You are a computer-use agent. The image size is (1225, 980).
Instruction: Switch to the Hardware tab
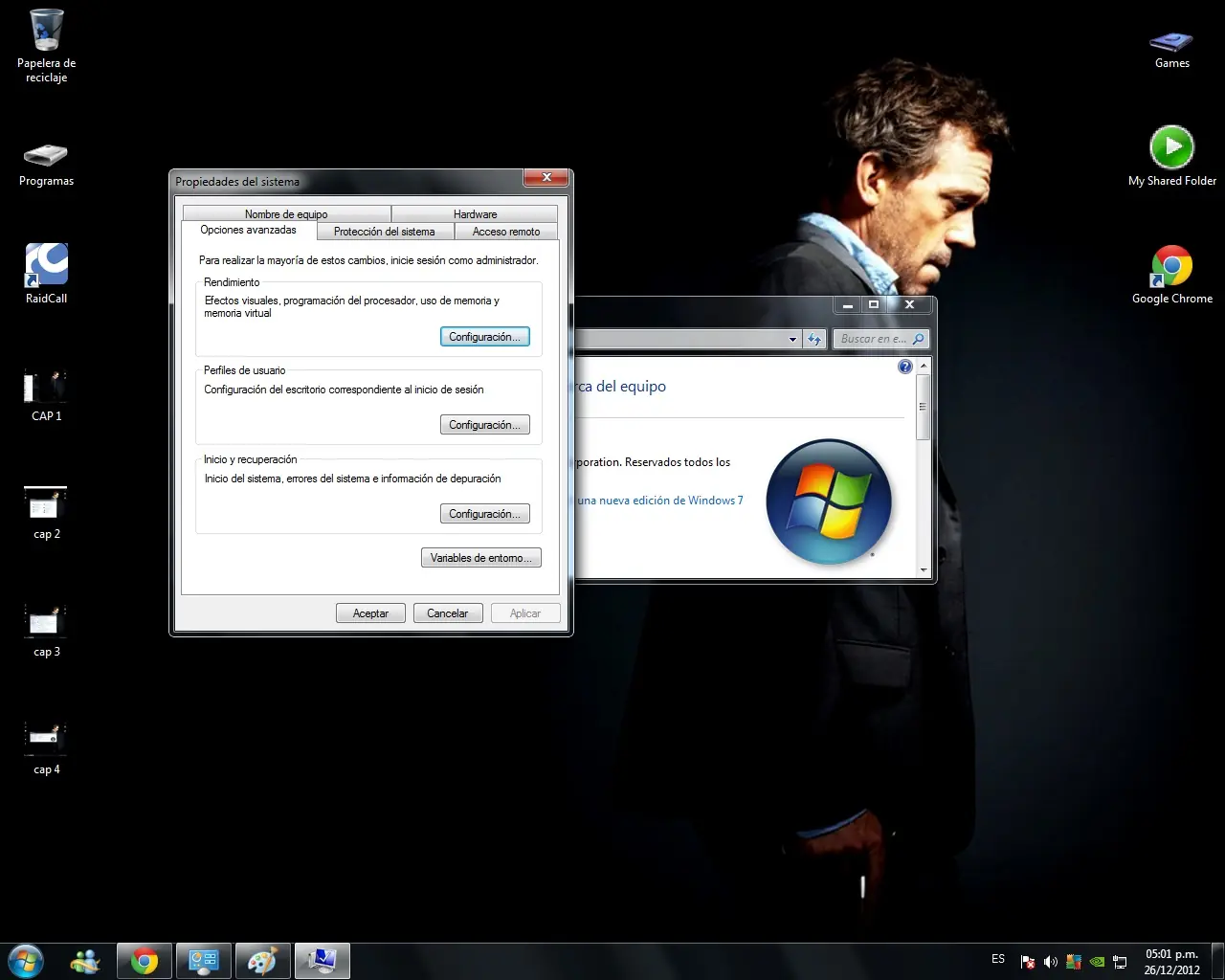tap(475, 214)
